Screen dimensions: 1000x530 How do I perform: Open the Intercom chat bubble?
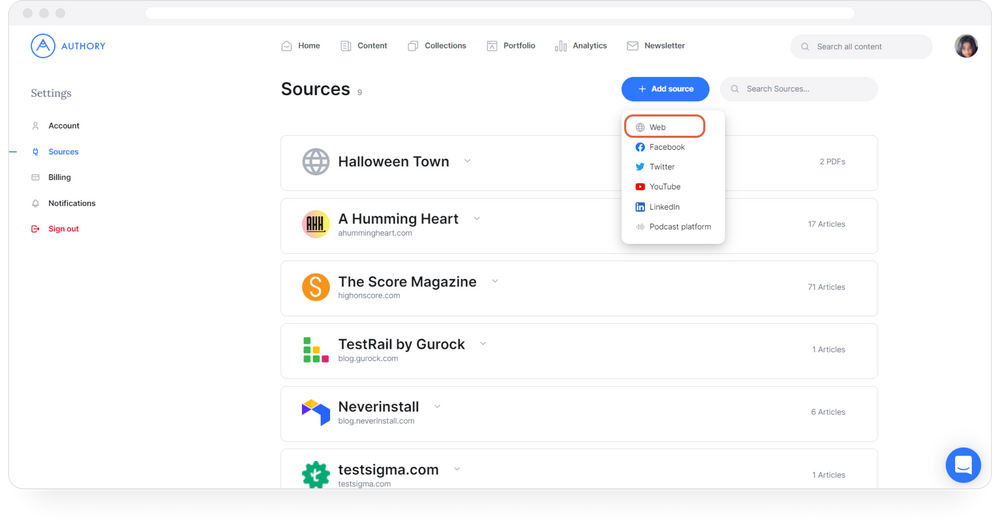[x=963, y=465]
